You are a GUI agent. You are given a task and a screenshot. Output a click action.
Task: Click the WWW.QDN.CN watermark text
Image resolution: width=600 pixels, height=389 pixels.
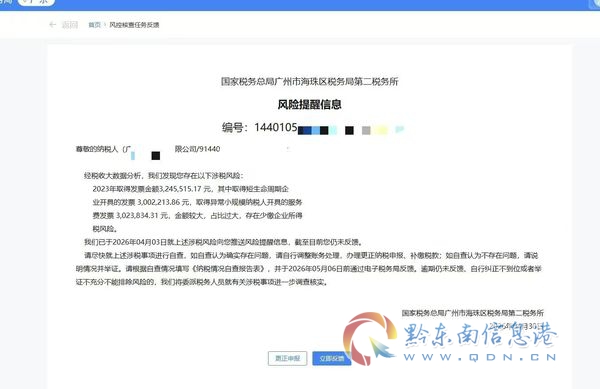pyautogui.click(x=480, y=357)
